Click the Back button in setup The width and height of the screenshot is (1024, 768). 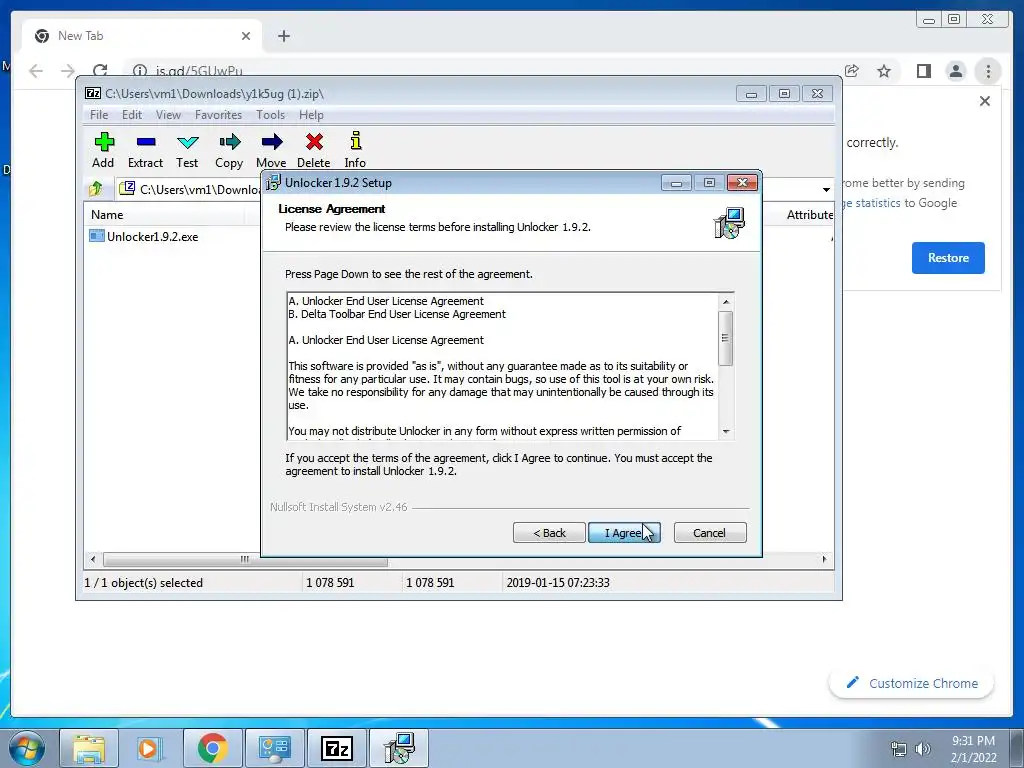(549, 533)
